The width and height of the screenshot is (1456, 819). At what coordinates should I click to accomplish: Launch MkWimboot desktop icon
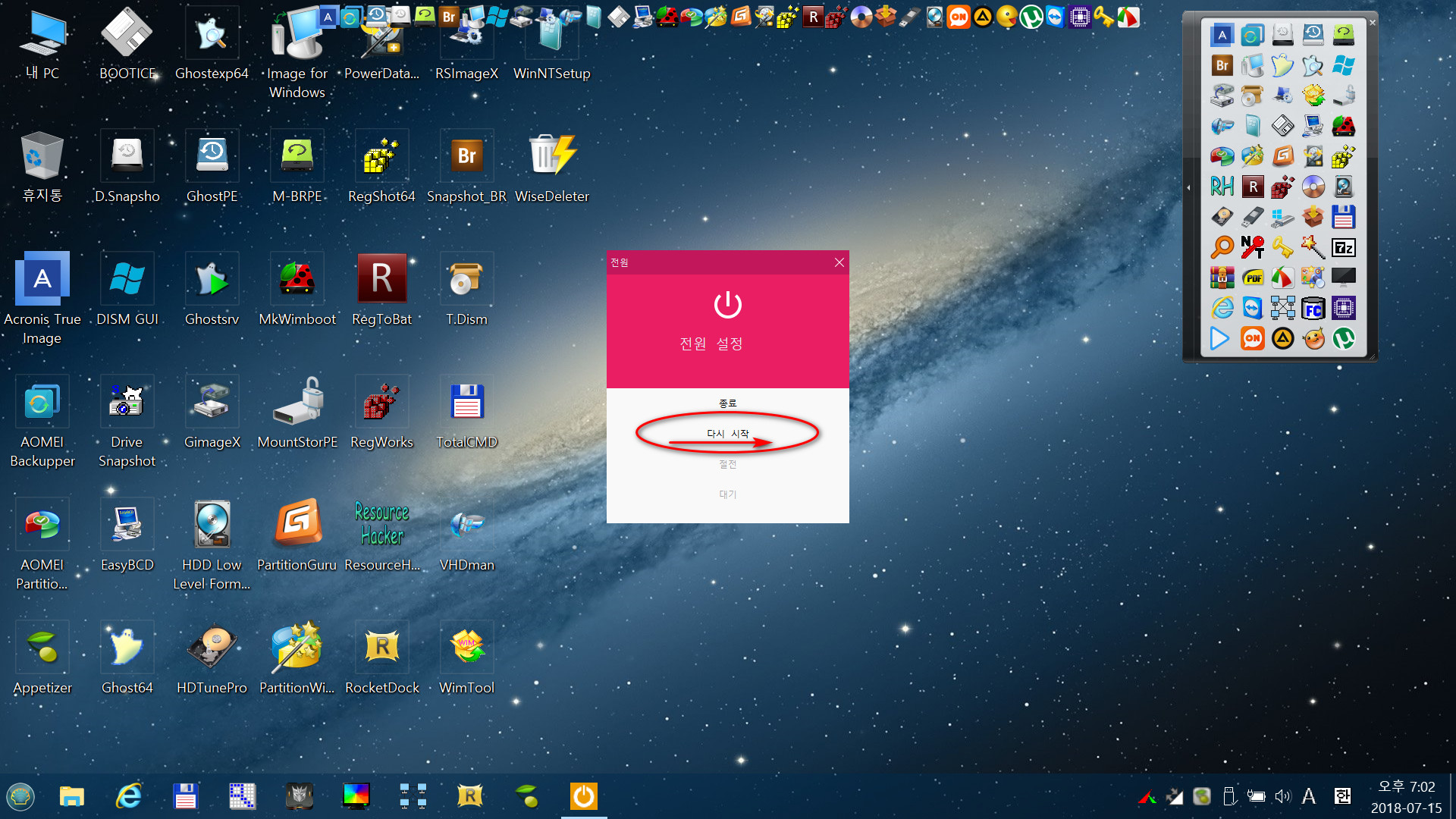(x=297, y=290)
